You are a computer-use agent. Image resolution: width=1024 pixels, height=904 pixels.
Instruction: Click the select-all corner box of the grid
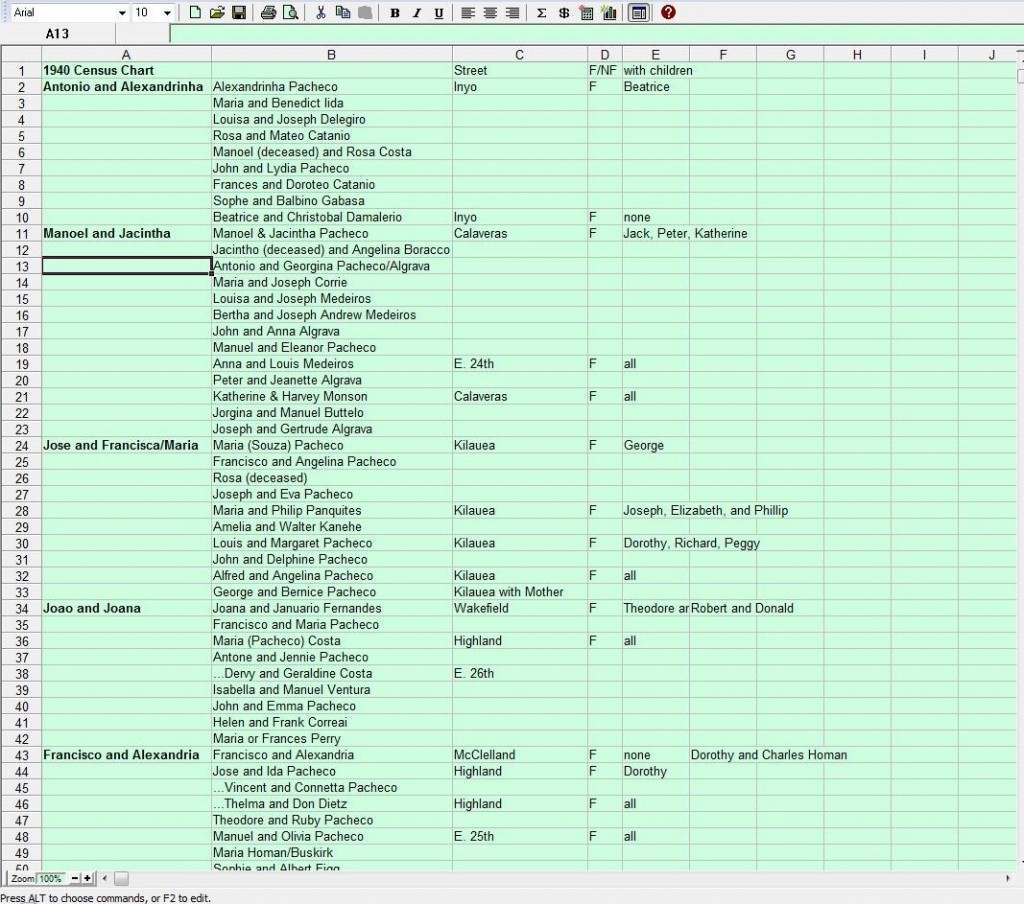(22, 54)
